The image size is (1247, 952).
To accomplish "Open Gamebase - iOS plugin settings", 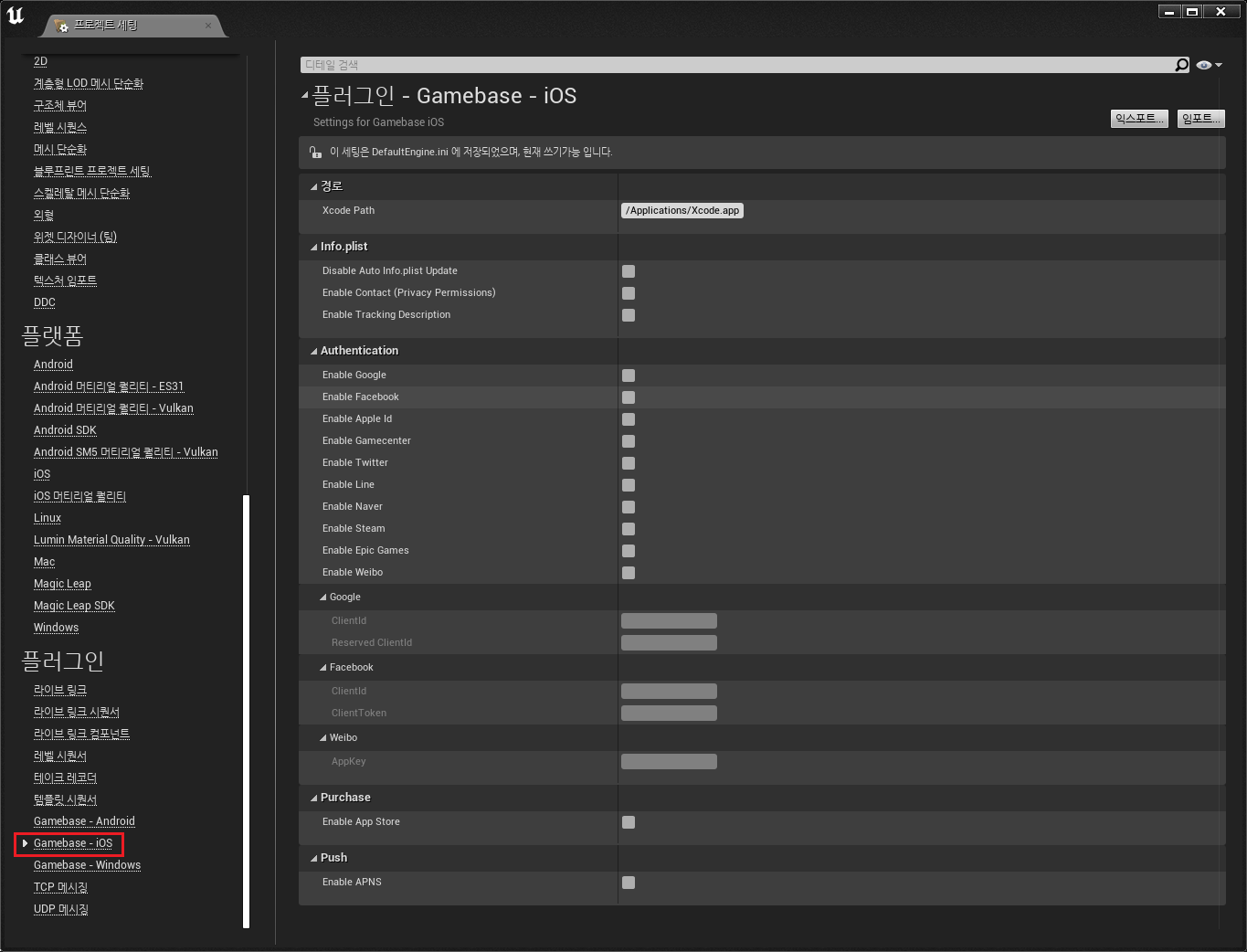I will click(x=73, y=843).
